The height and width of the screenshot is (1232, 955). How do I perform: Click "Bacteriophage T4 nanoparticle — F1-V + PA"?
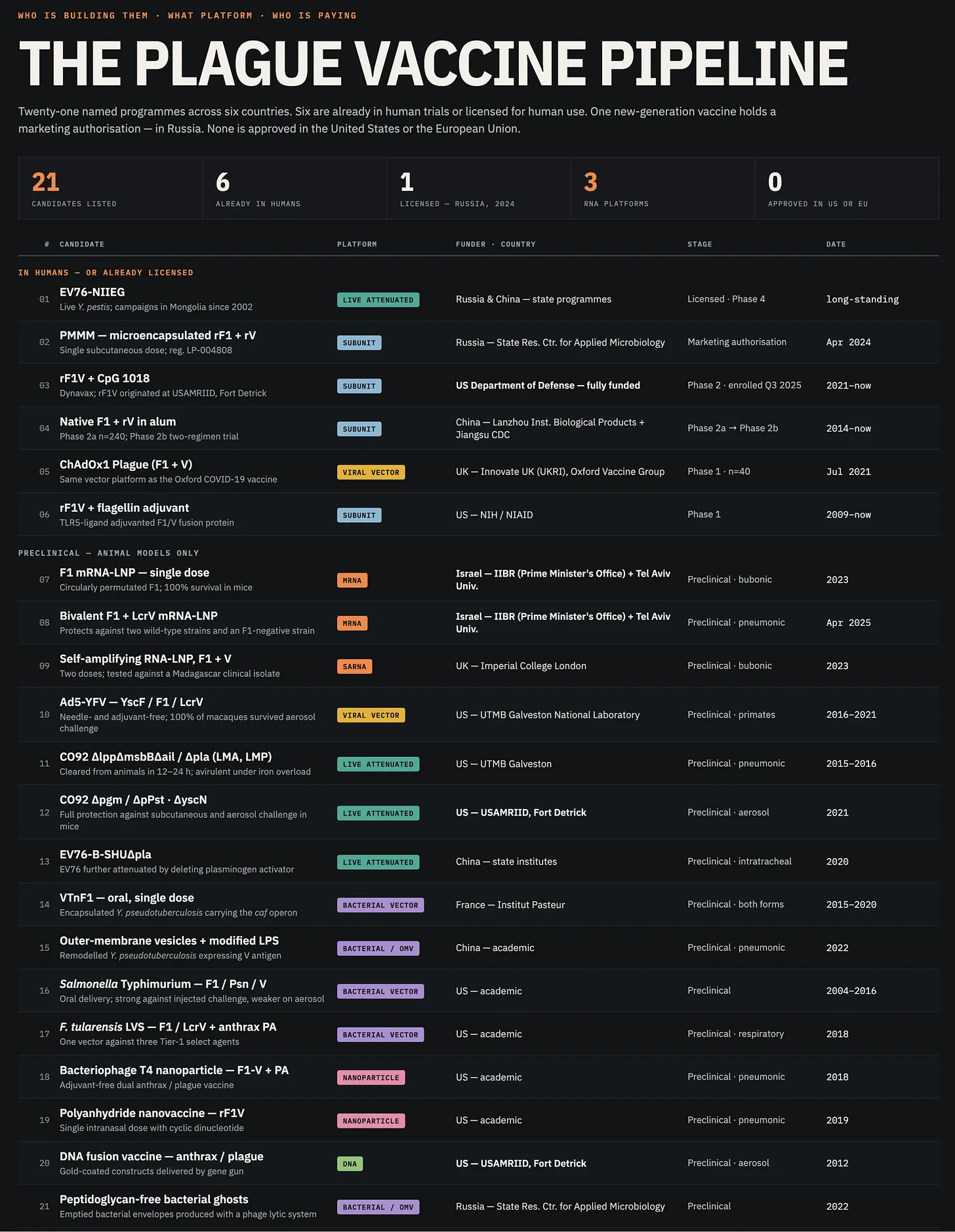click(174, 1071)
